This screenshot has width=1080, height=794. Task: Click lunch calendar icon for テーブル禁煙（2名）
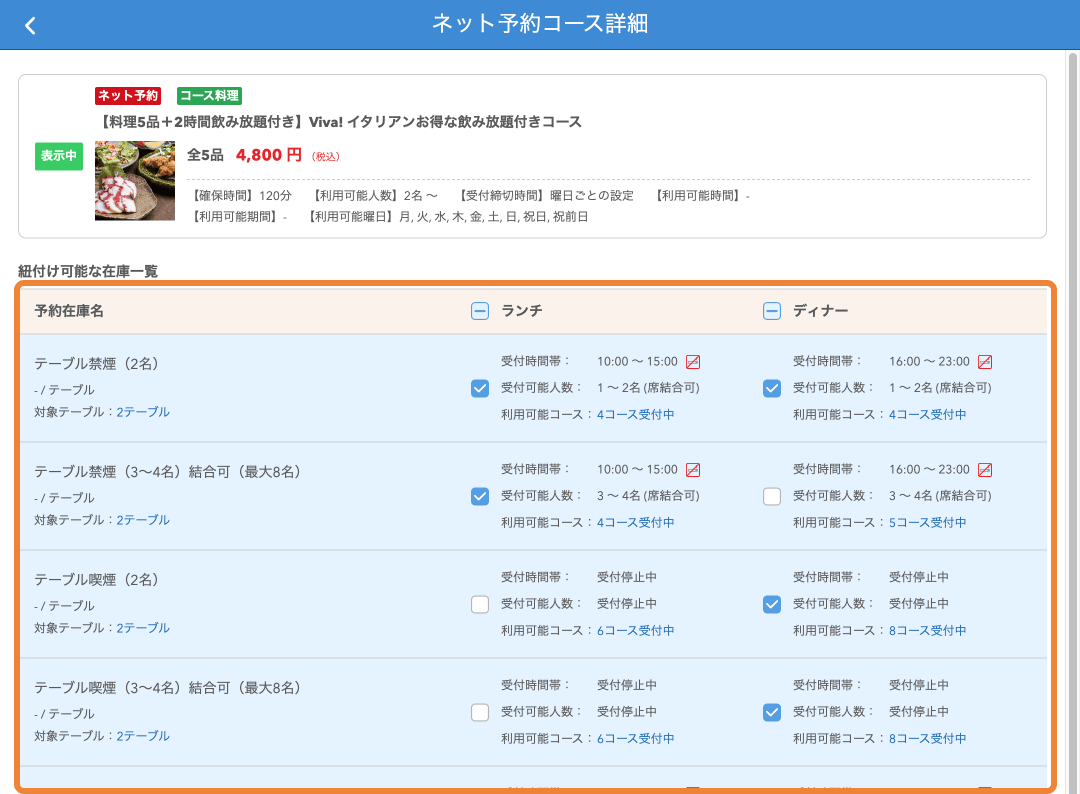pyautogui.click(x=693, y=362)
